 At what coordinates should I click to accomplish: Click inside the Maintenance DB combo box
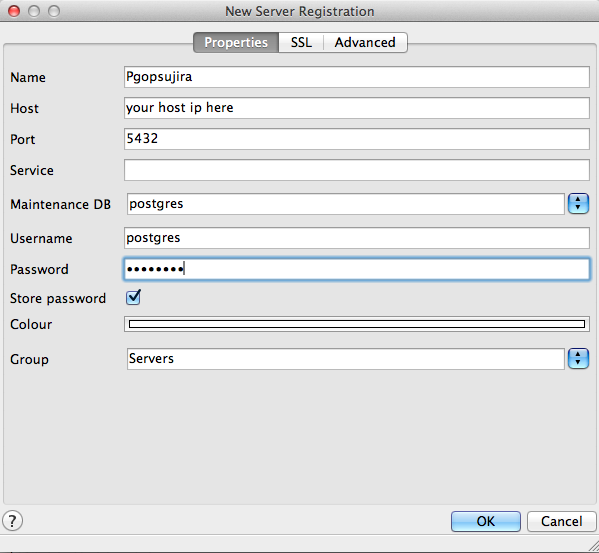coord(346,204)
